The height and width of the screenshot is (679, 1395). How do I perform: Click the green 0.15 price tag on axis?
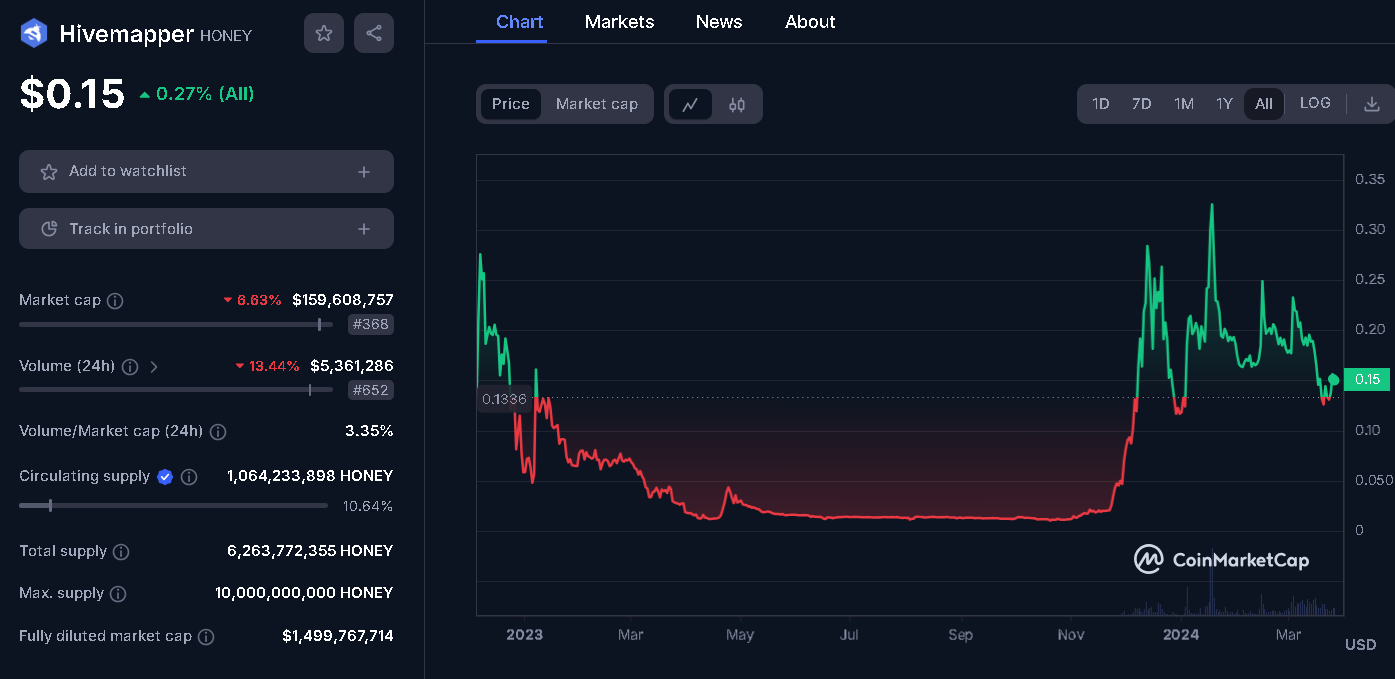(1367, 379)
